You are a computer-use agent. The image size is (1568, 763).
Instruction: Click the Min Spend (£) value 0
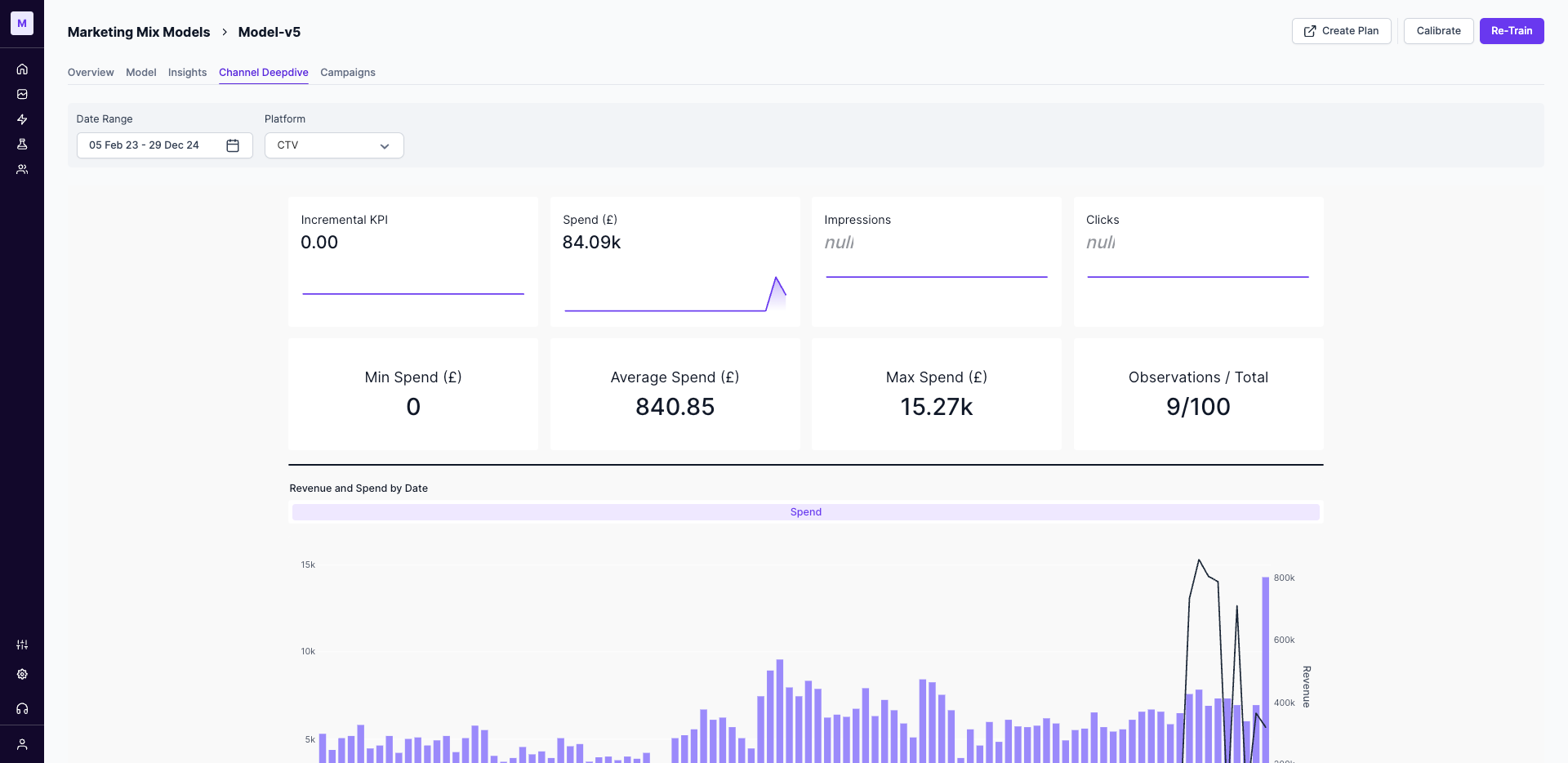coord(413,407)
